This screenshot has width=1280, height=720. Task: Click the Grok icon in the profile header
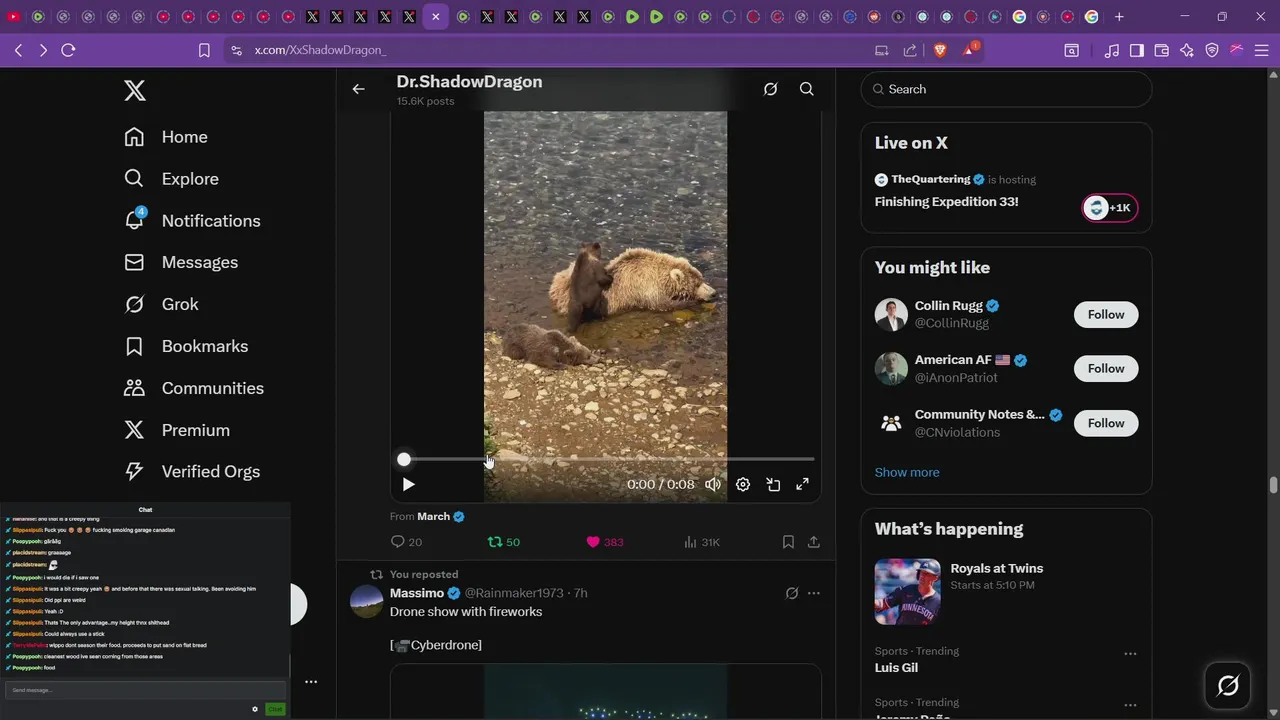coord(770,89)
